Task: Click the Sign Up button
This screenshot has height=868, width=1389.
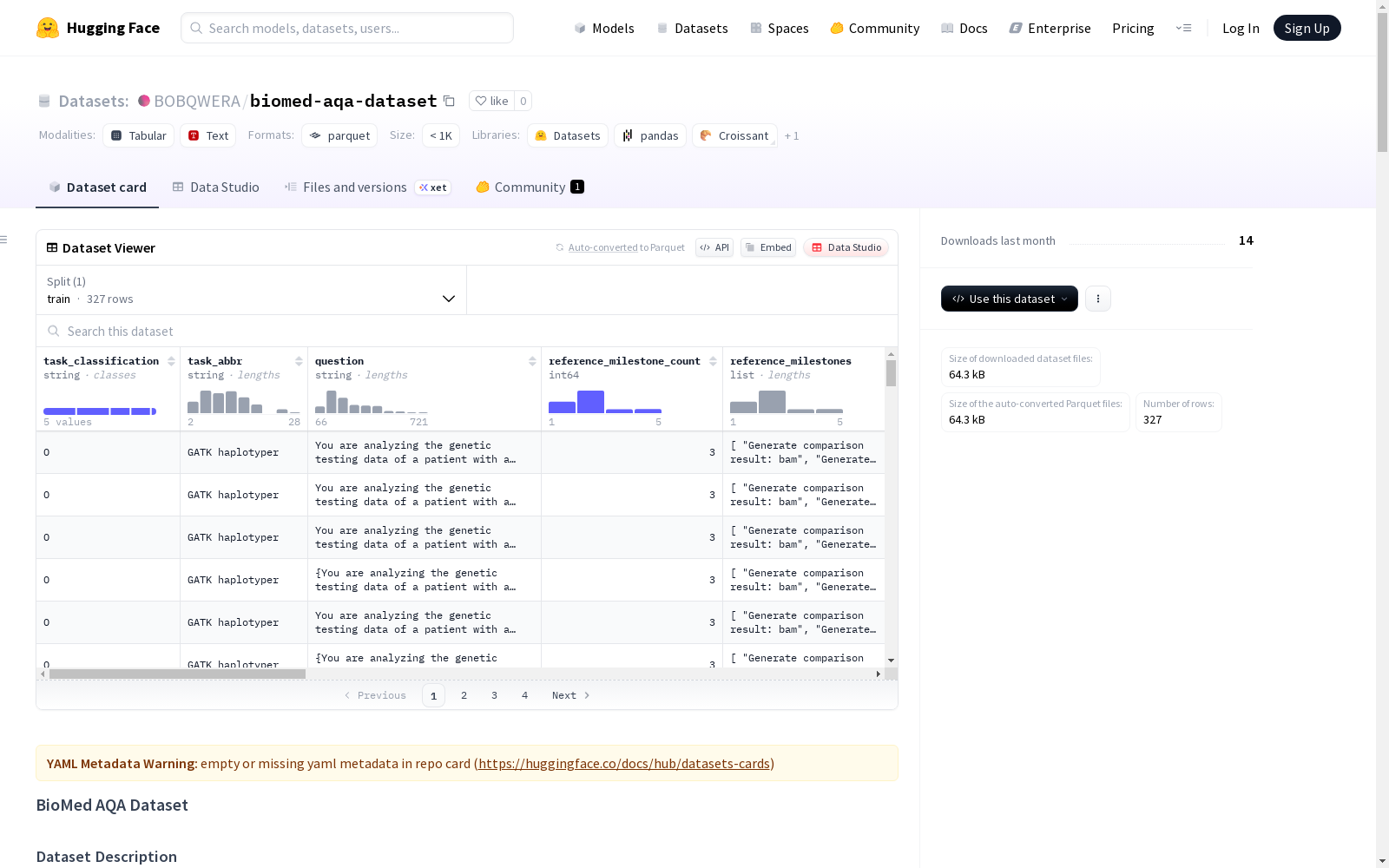Action: tap(1307, 28)
